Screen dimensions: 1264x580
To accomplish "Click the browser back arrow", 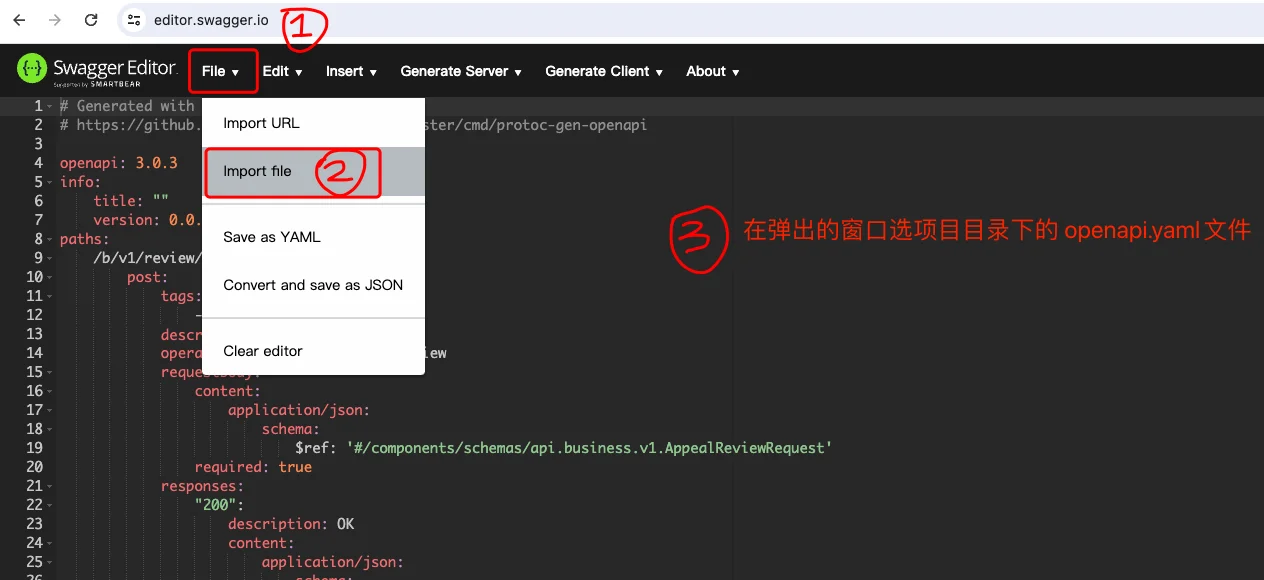I will tap(18, 19).
